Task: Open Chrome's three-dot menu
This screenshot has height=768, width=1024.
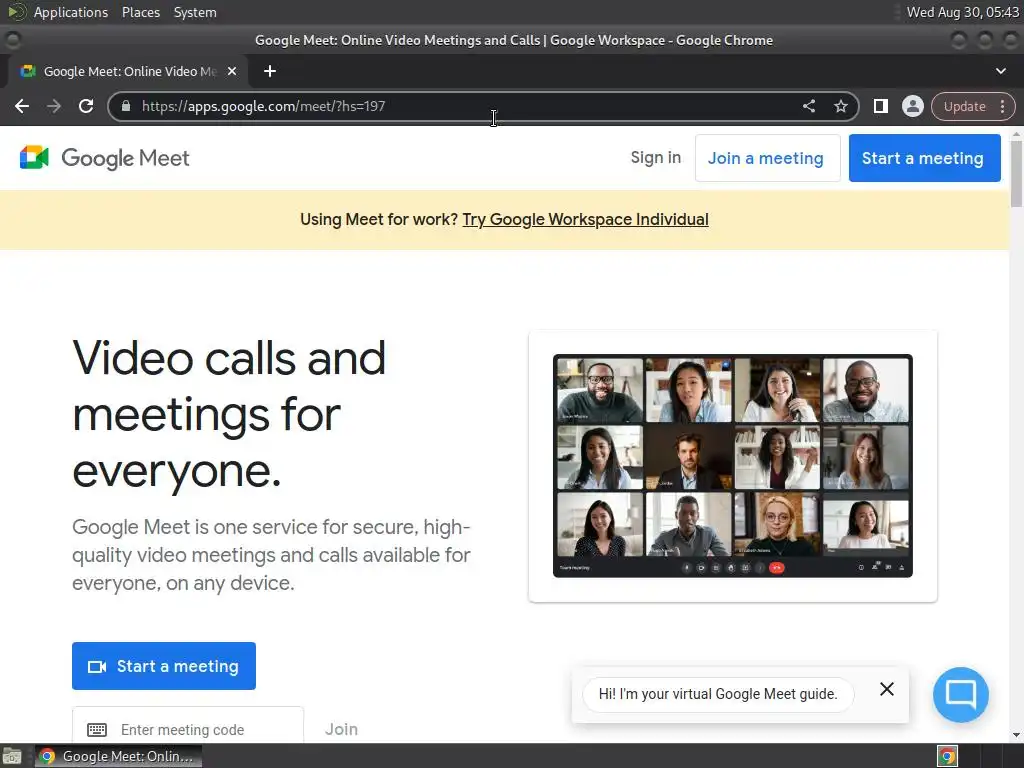Action: pos(1002,106)
